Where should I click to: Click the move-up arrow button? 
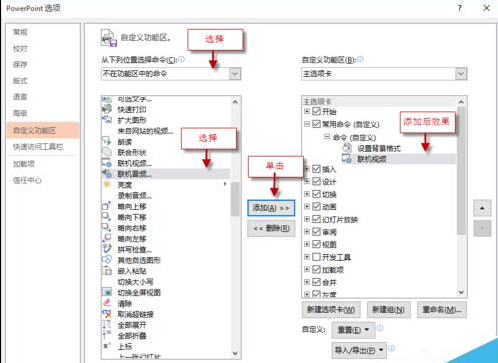pos(482,209)
